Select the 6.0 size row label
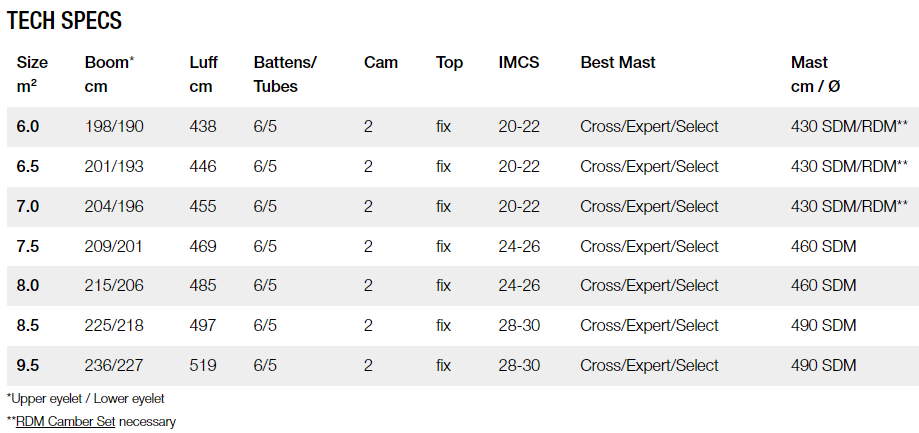Screen dimensions: 919x433 pyautogui.click(x=28, y=127)
